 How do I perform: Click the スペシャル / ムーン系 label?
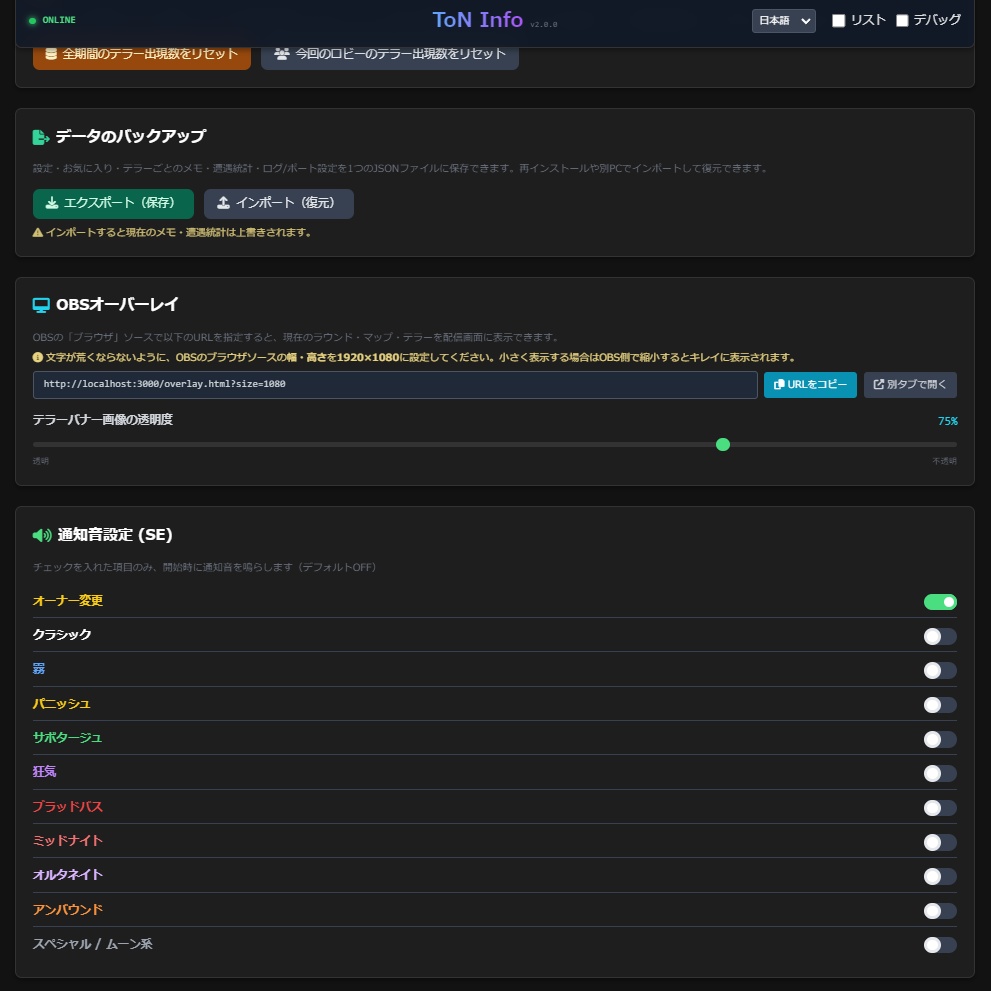92,944
